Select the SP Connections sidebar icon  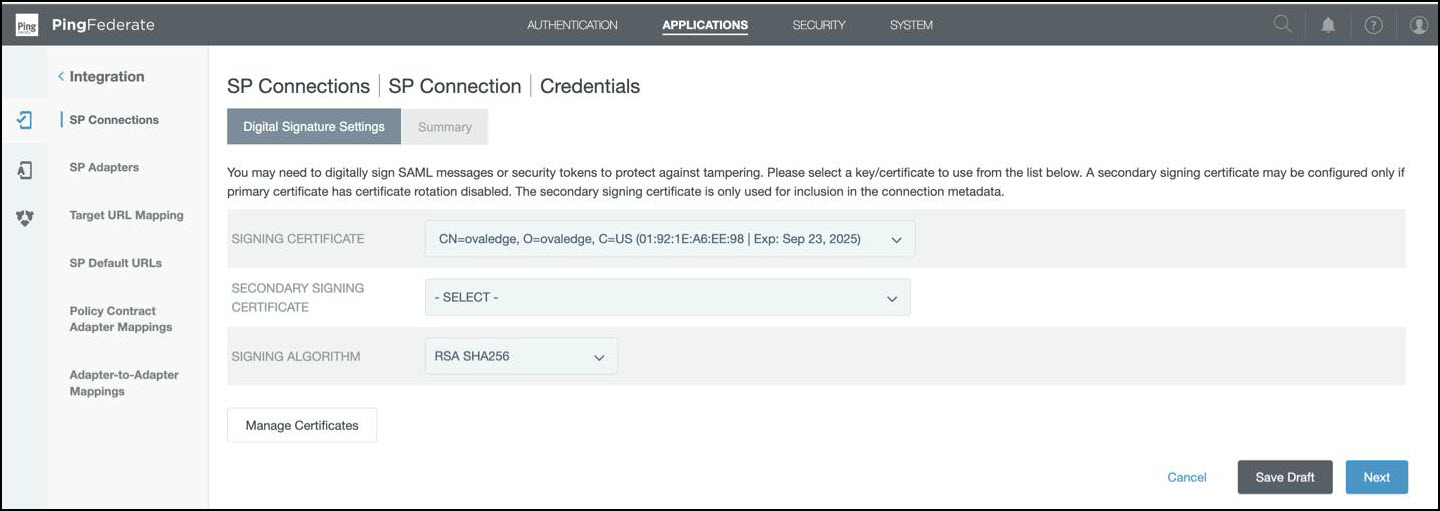25,120
